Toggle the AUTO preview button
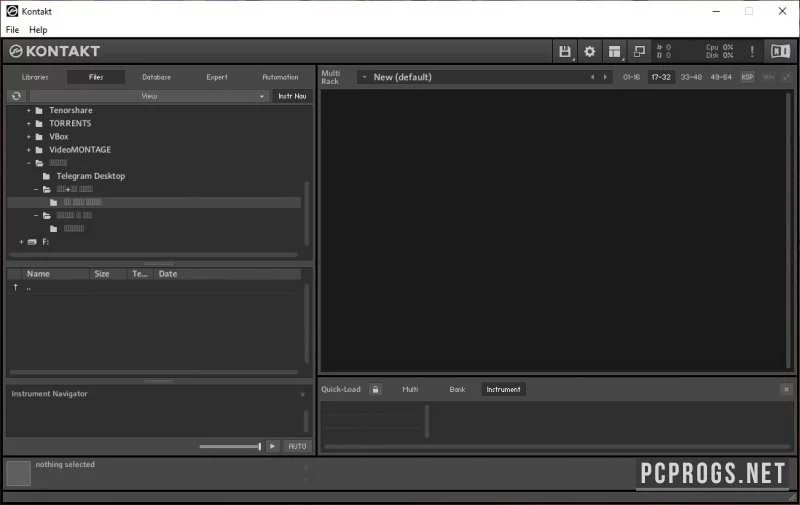Image resolution: width=800 pixels, height=505 pixels. (x=297, y=446)
